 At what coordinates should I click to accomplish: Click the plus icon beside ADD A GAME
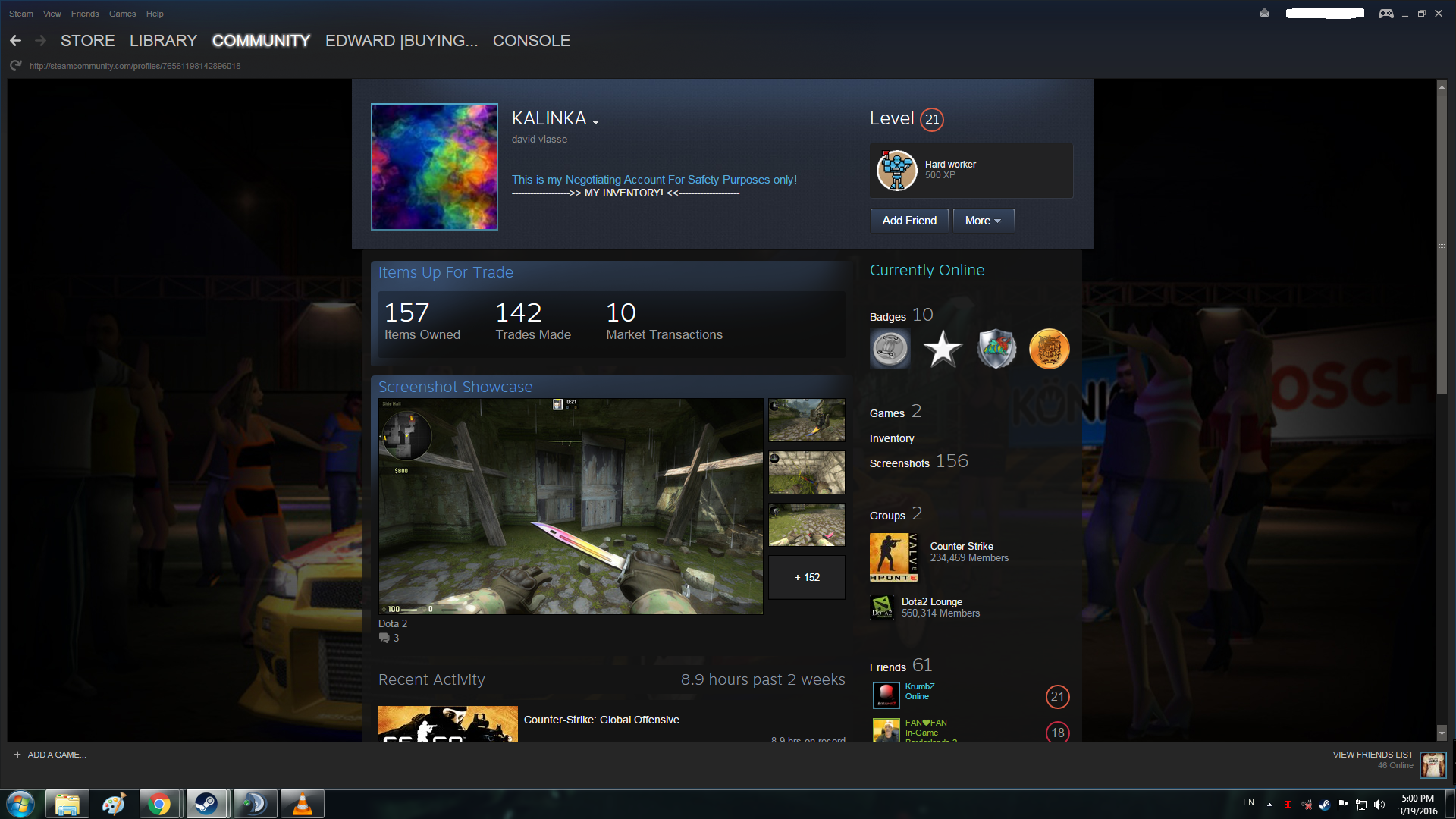point(17,755)
